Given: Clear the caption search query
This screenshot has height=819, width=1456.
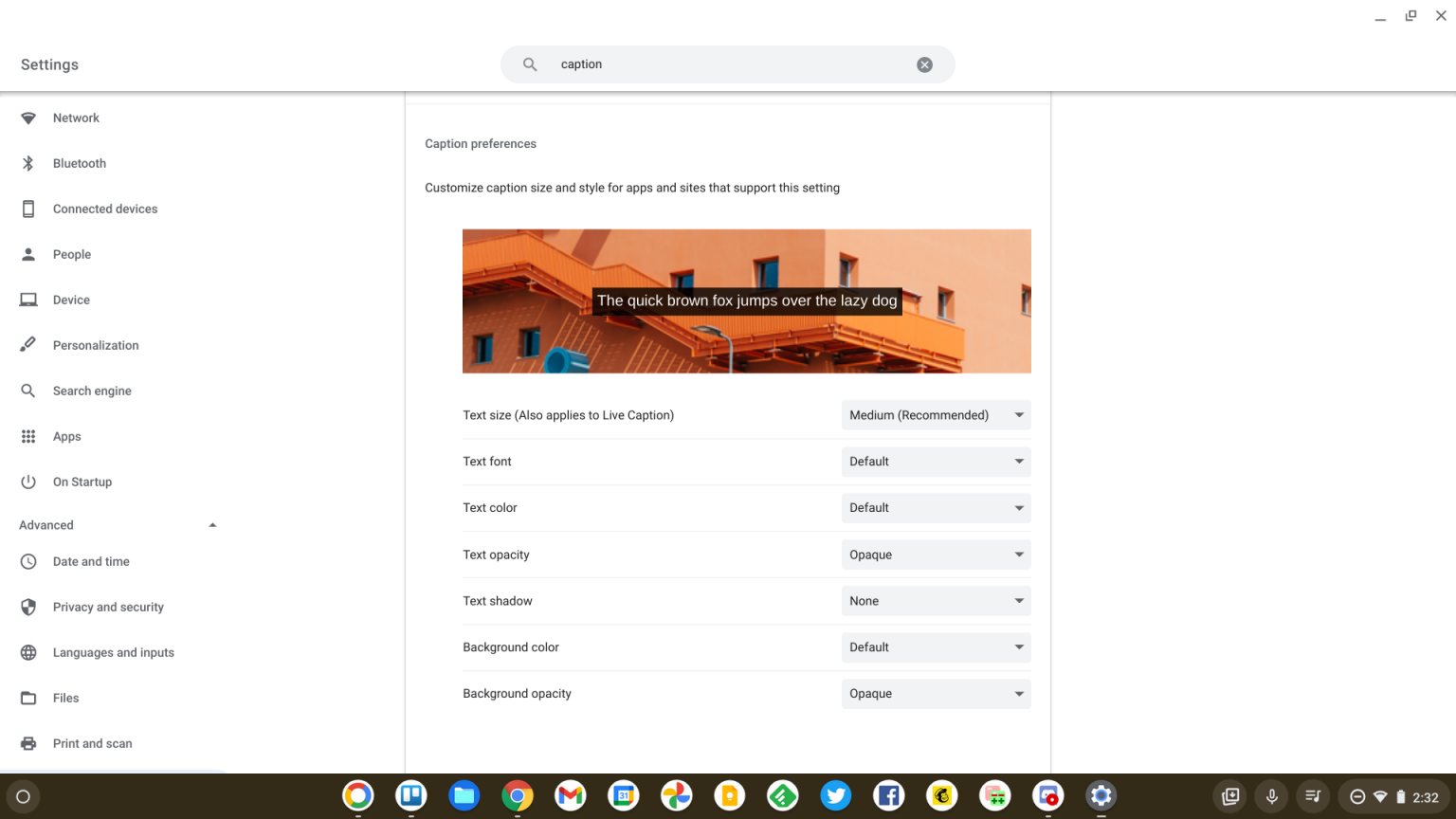Looking at the screenshot, I should point(924,64).
